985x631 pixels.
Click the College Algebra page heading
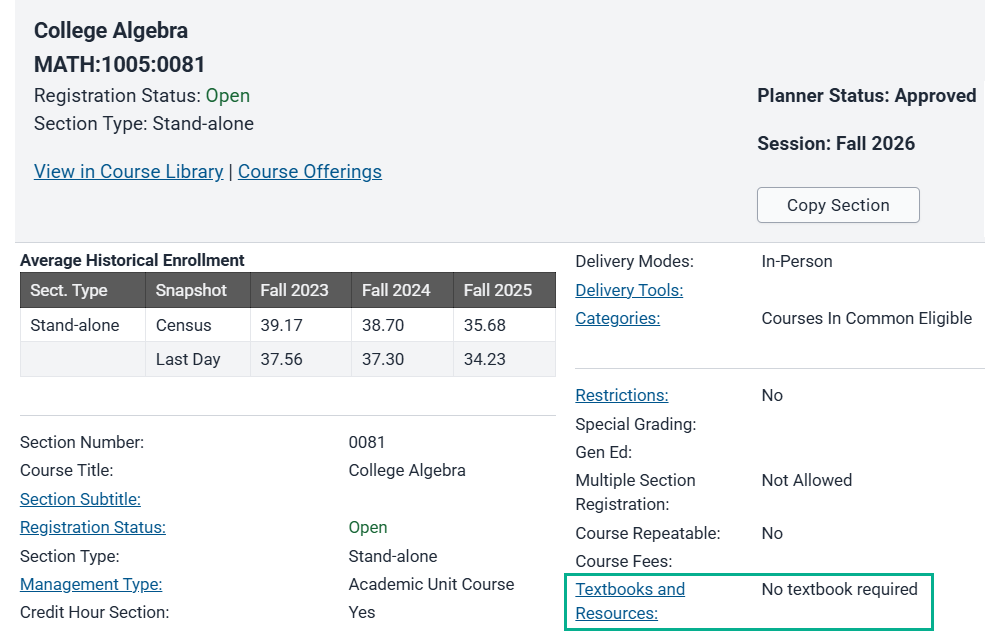[111, 30]
